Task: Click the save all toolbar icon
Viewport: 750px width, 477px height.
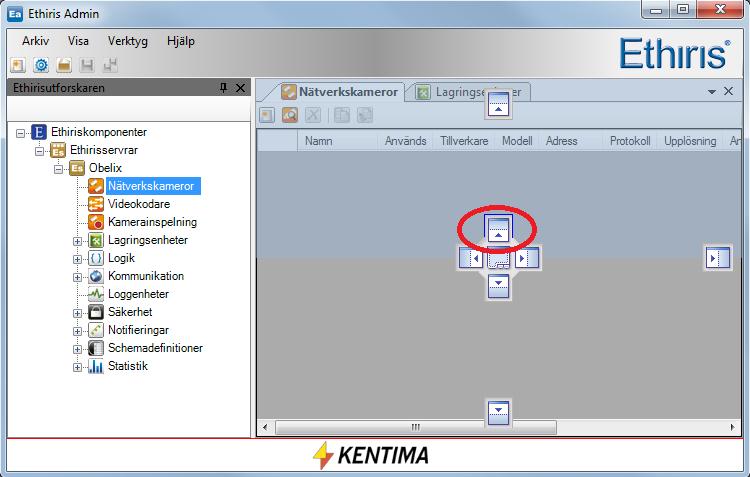Action: (x=110, y=65)
